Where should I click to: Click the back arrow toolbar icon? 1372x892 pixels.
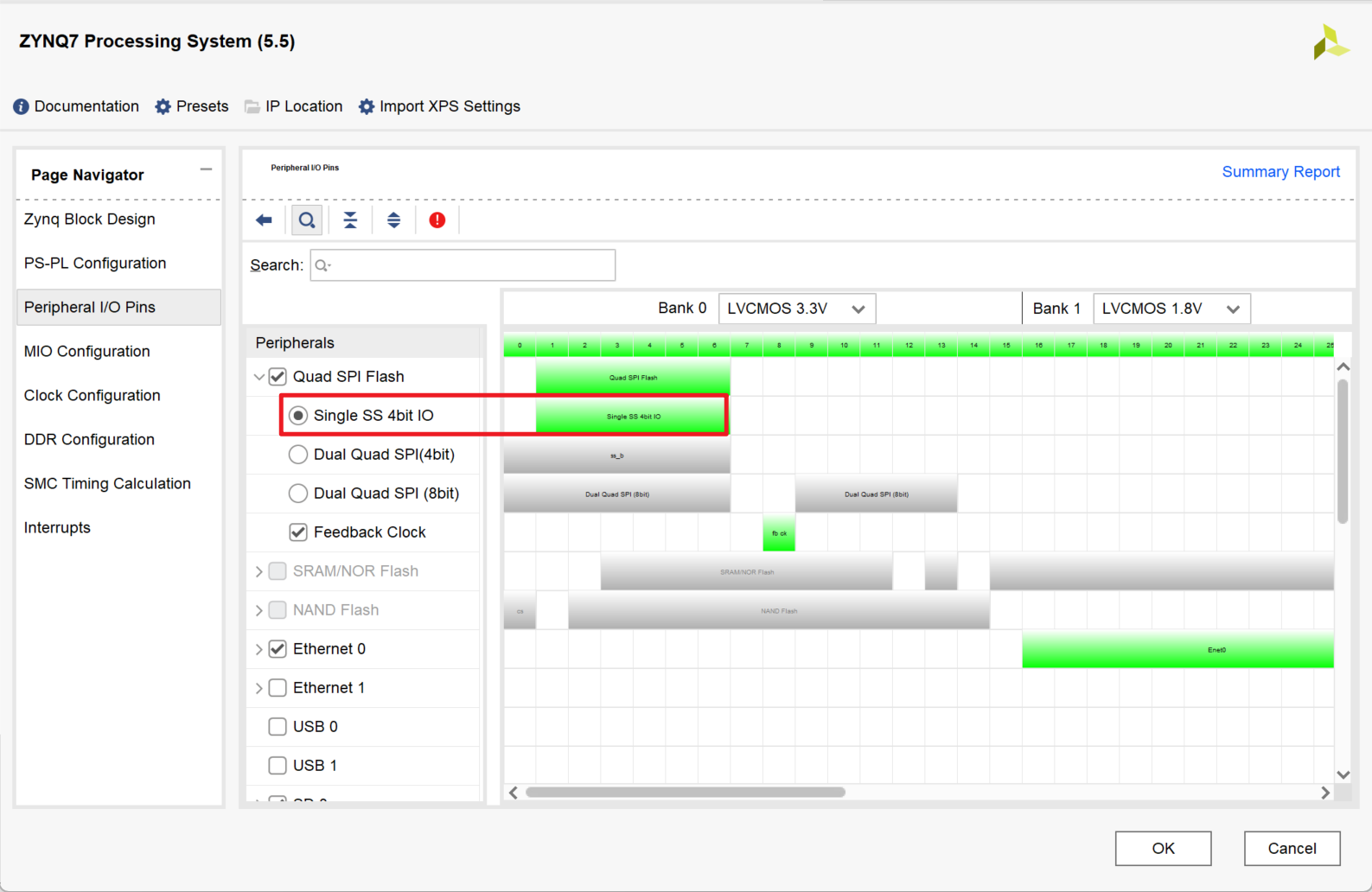click(x=264, y=220)
